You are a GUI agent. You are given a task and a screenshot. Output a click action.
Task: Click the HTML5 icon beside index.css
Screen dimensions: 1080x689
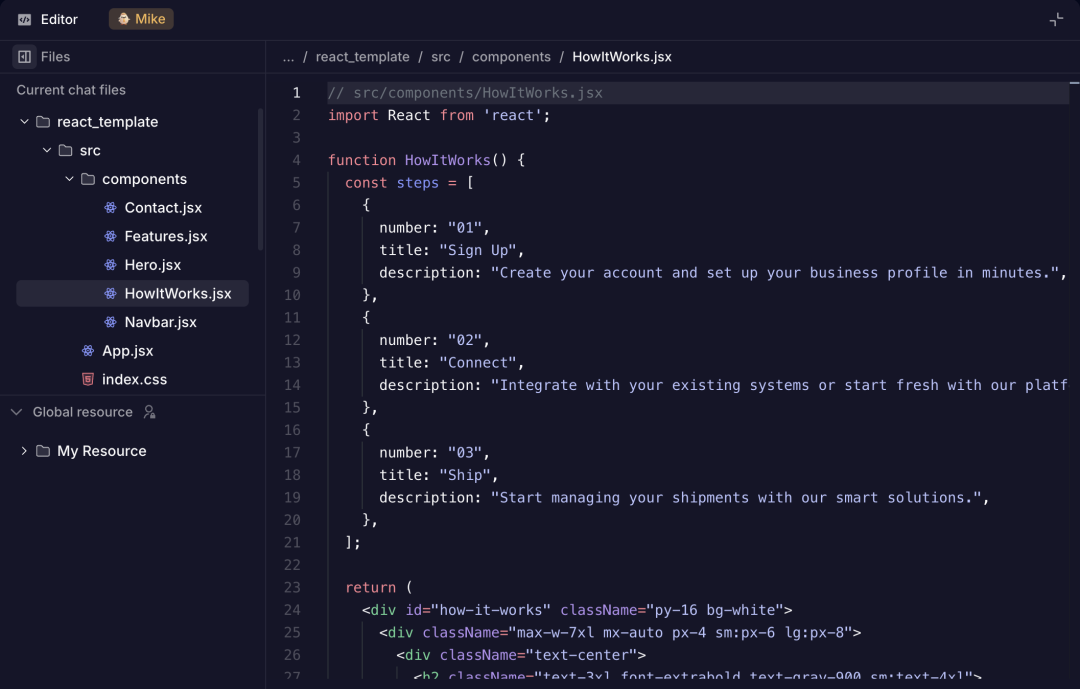tap(88, 379)
